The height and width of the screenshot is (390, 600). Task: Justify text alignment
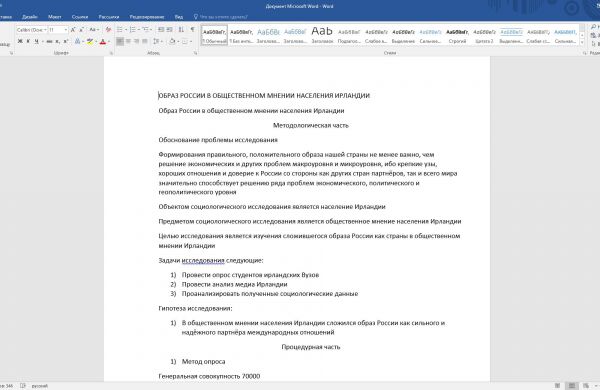pos(145,41)
